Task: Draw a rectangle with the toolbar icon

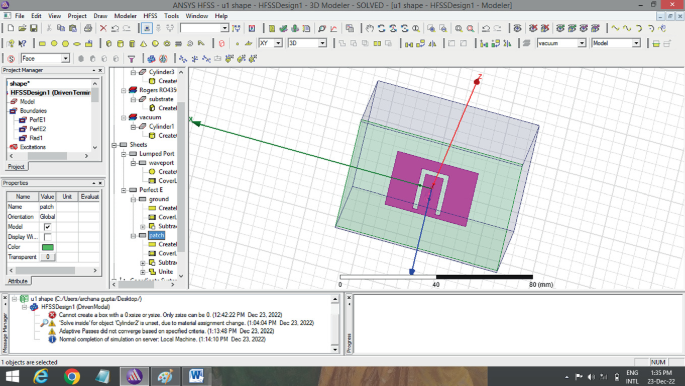Action: pos(42,43)
